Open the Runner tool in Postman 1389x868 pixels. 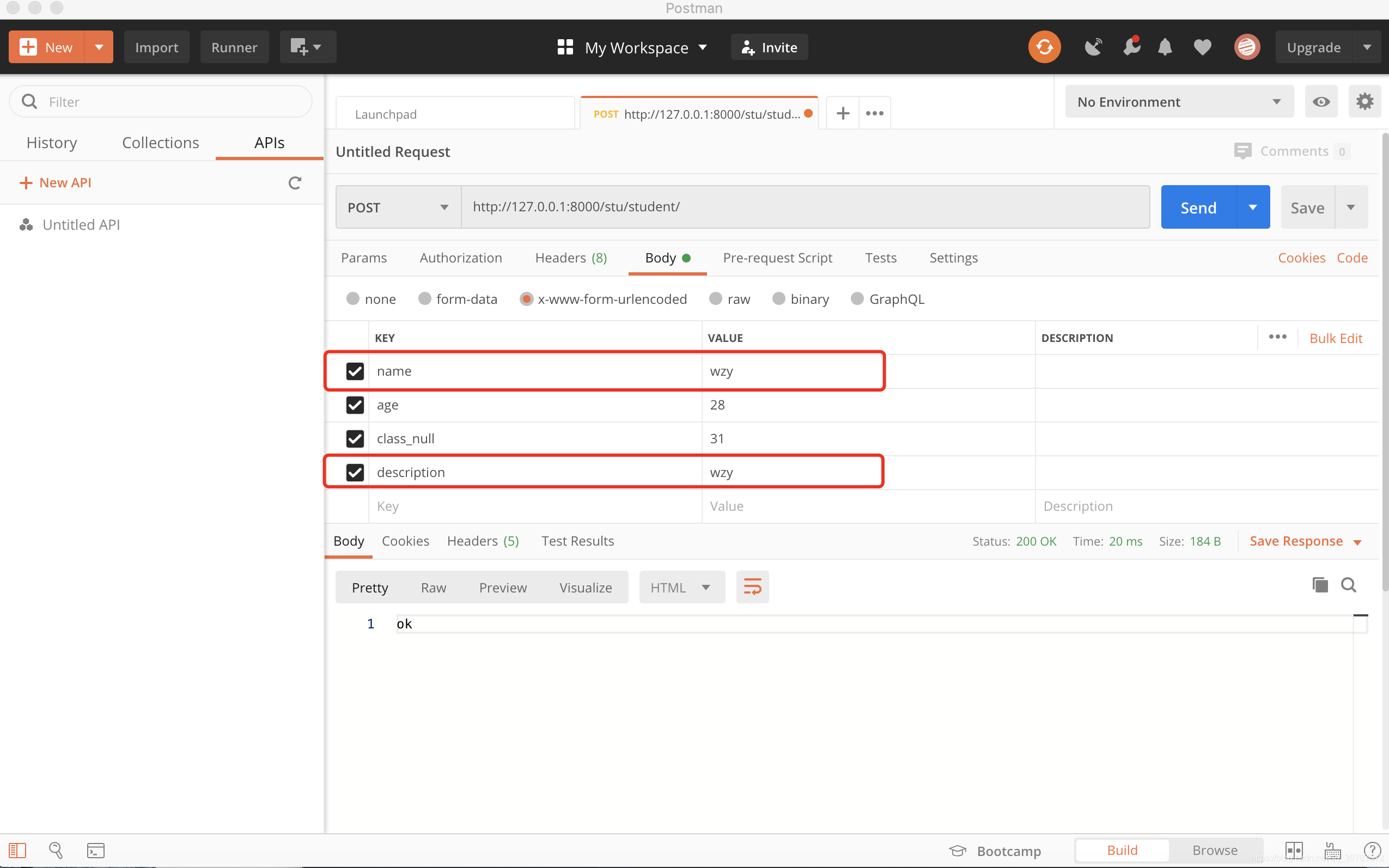pos(234,46)
